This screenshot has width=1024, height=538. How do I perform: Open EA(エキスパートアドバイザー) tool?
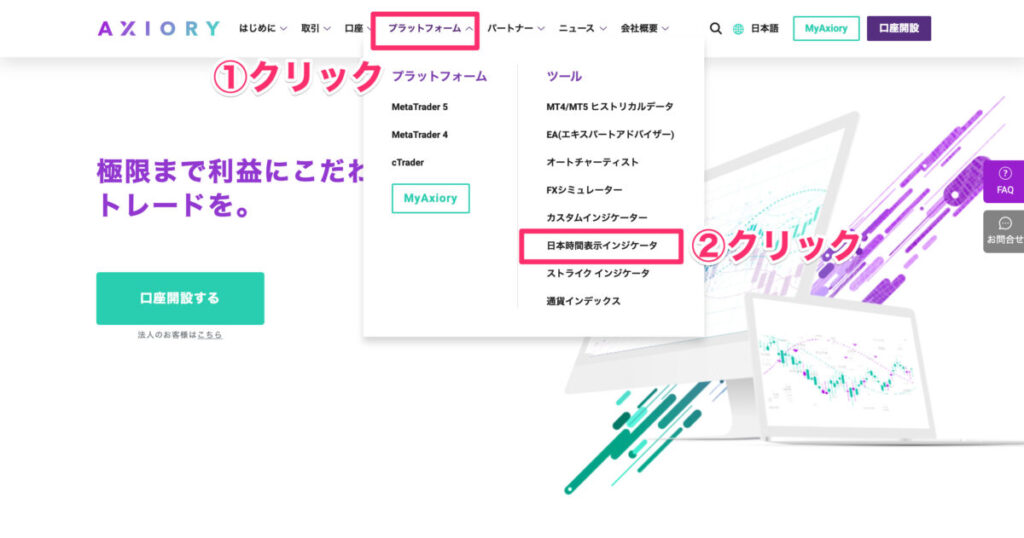(610, 134)
